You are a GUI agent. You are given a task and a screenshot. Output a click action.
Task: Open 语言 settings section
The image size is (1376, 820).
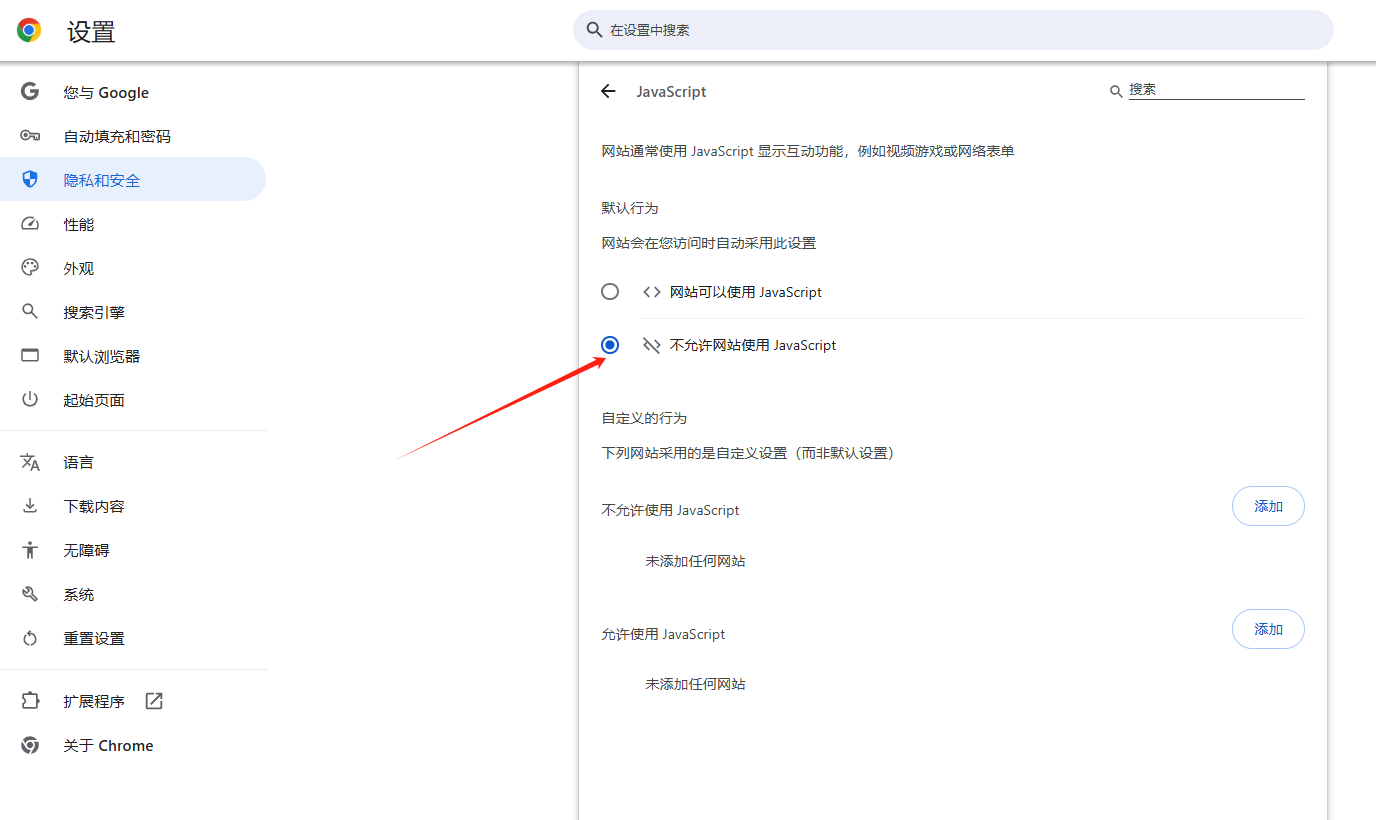[133, 462]
